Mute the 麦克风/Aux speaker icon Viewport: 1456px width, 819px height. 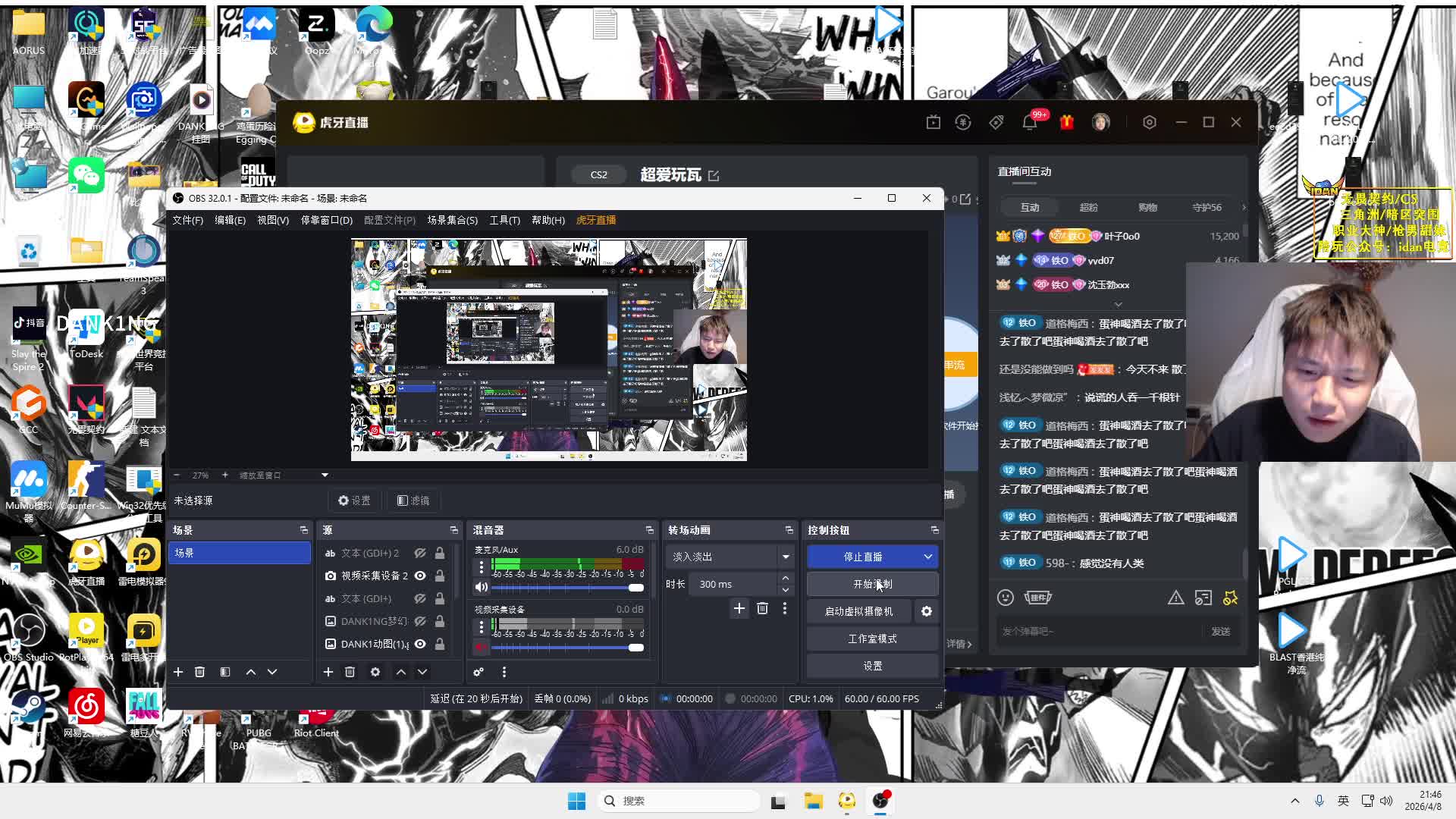point(481,587)
